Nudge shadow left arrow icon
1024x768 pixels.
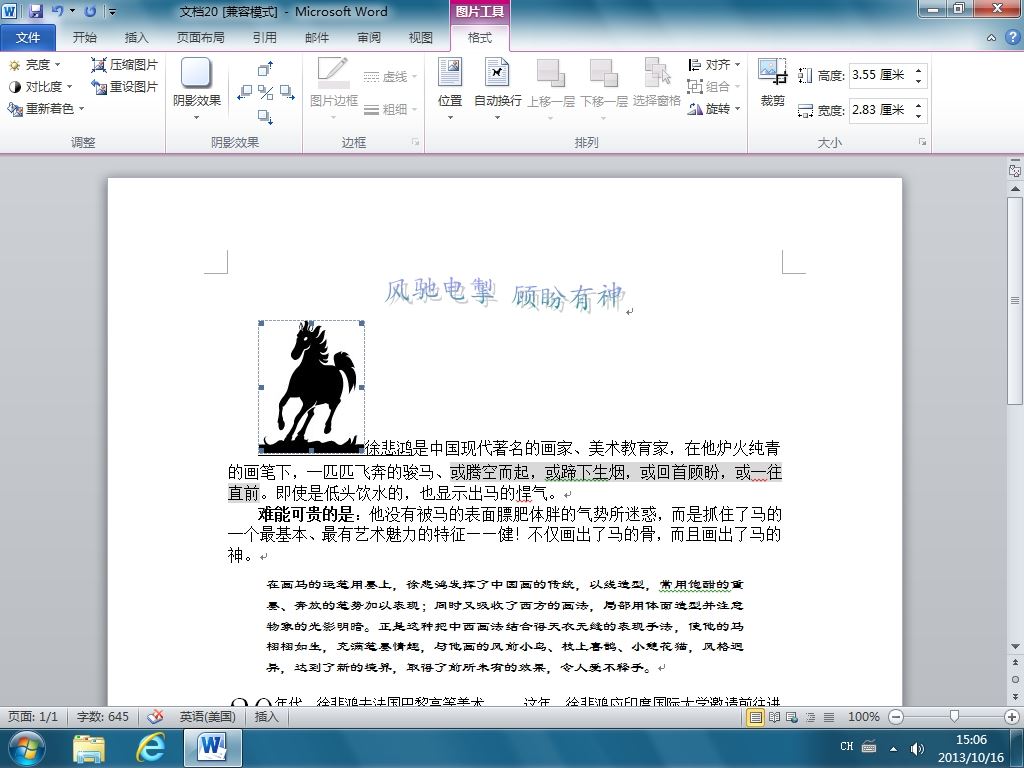(245, 92)
